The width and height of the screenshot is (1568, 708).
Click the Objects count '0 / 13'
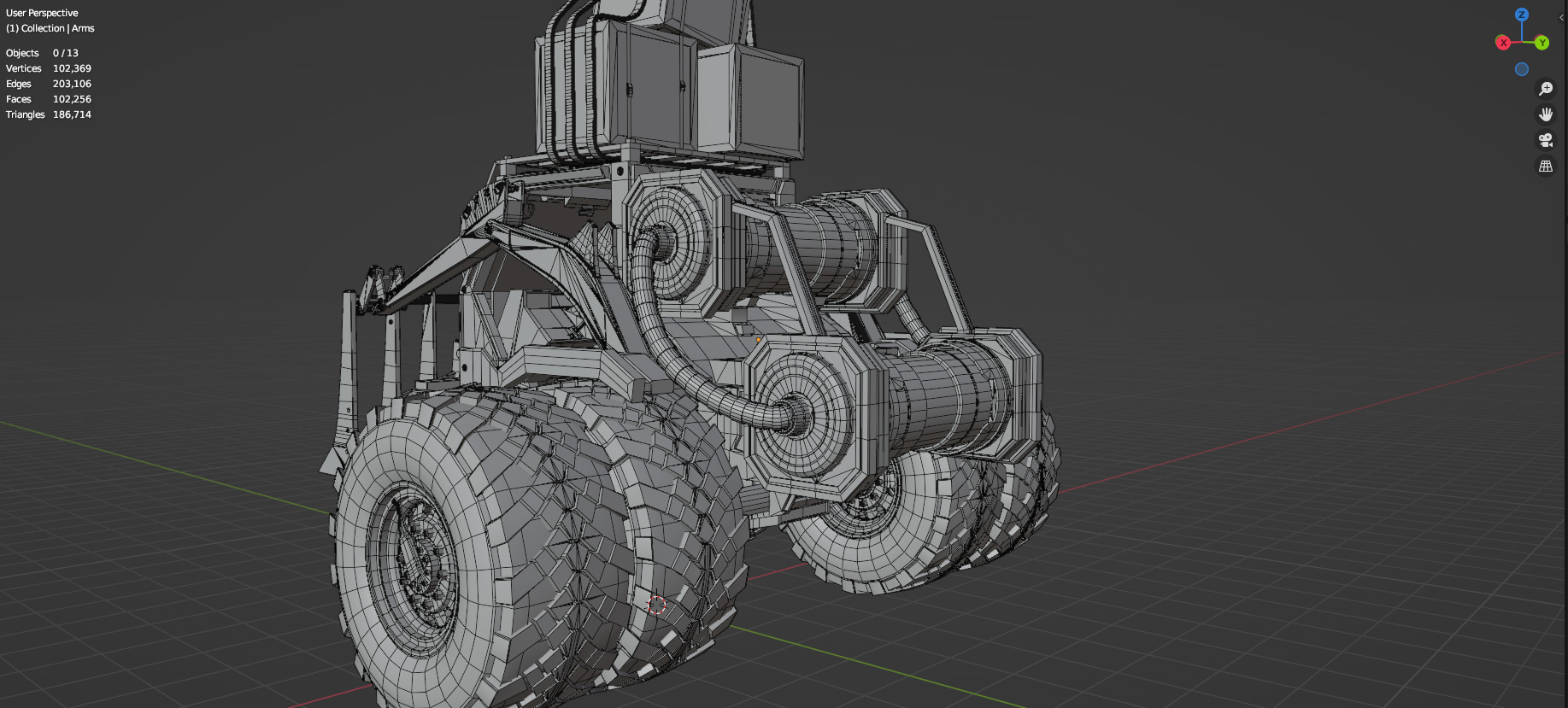[66, 53]
